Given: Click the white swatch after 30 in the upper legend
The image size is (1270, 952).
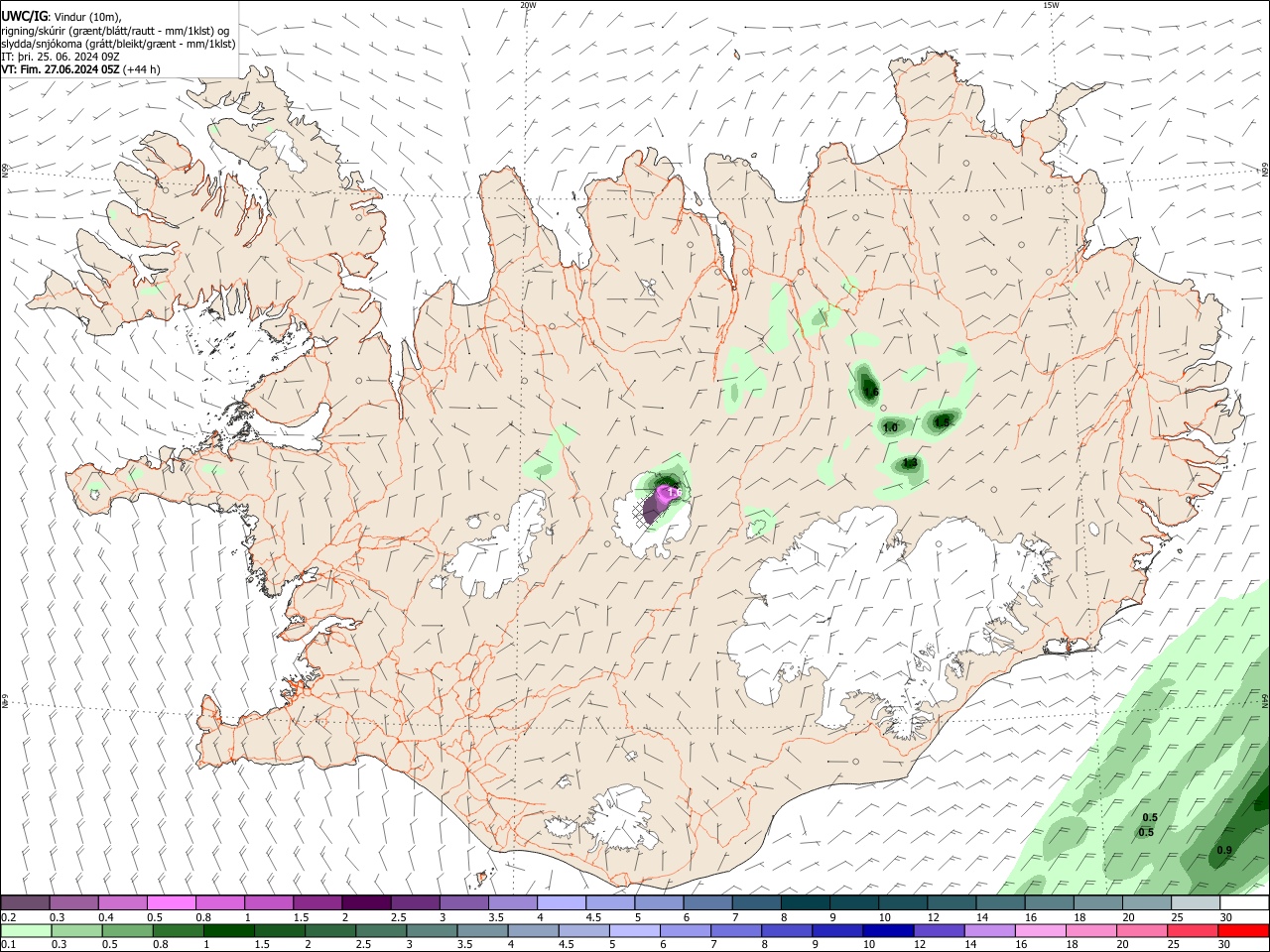Looking at the screenshot, I should (x=1243, y=902).
